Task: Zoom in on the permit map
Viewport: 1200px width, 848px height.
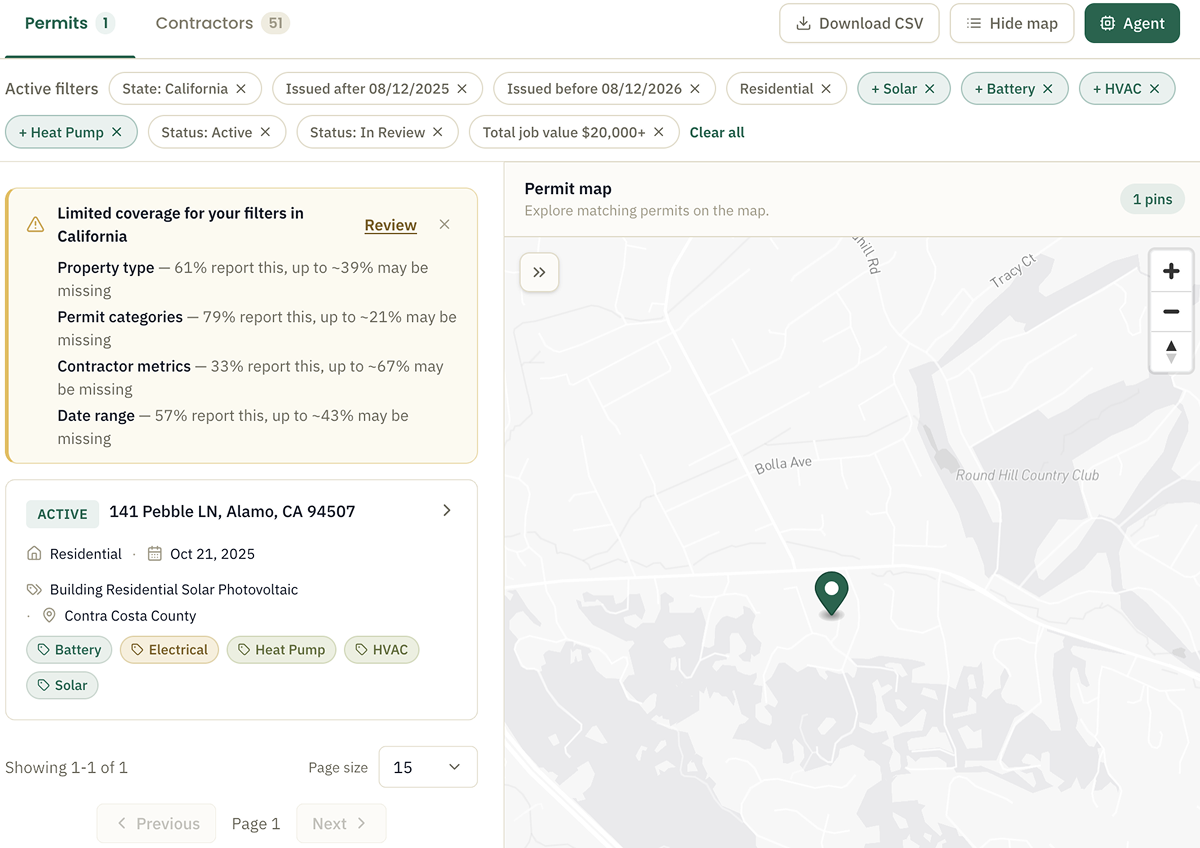Action: click(x=1171, y=271)
